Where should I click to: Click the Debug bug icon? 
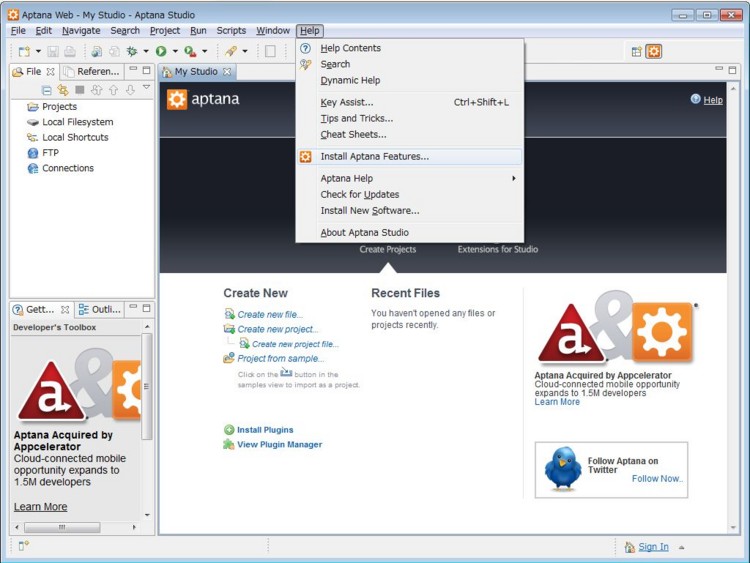point(132,51)
